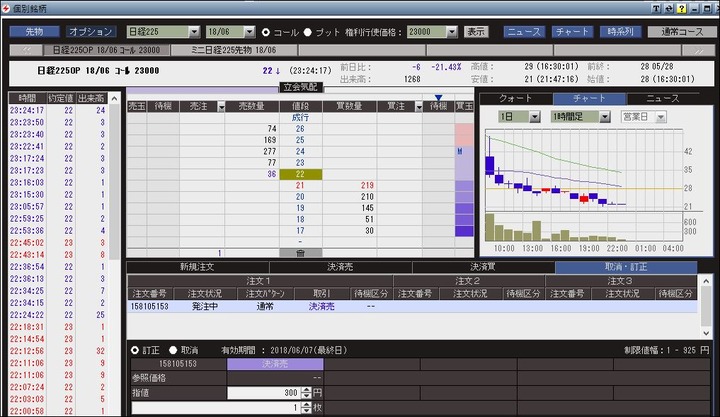Click the blue M marker in 買玉 column
This screenshot has width=720, height=417.
tap(460, 151)
